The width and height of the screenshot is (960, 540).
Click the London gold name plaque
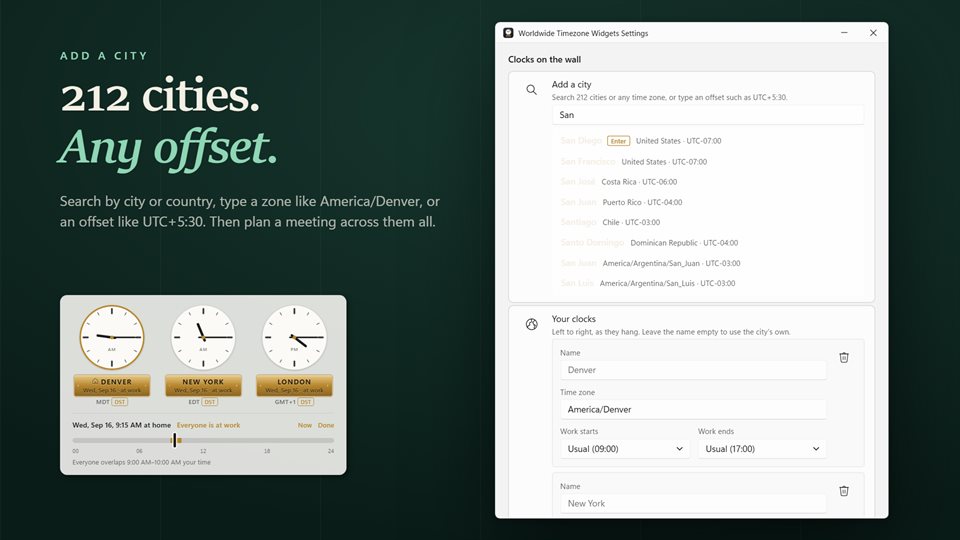[x=294, y=385]
